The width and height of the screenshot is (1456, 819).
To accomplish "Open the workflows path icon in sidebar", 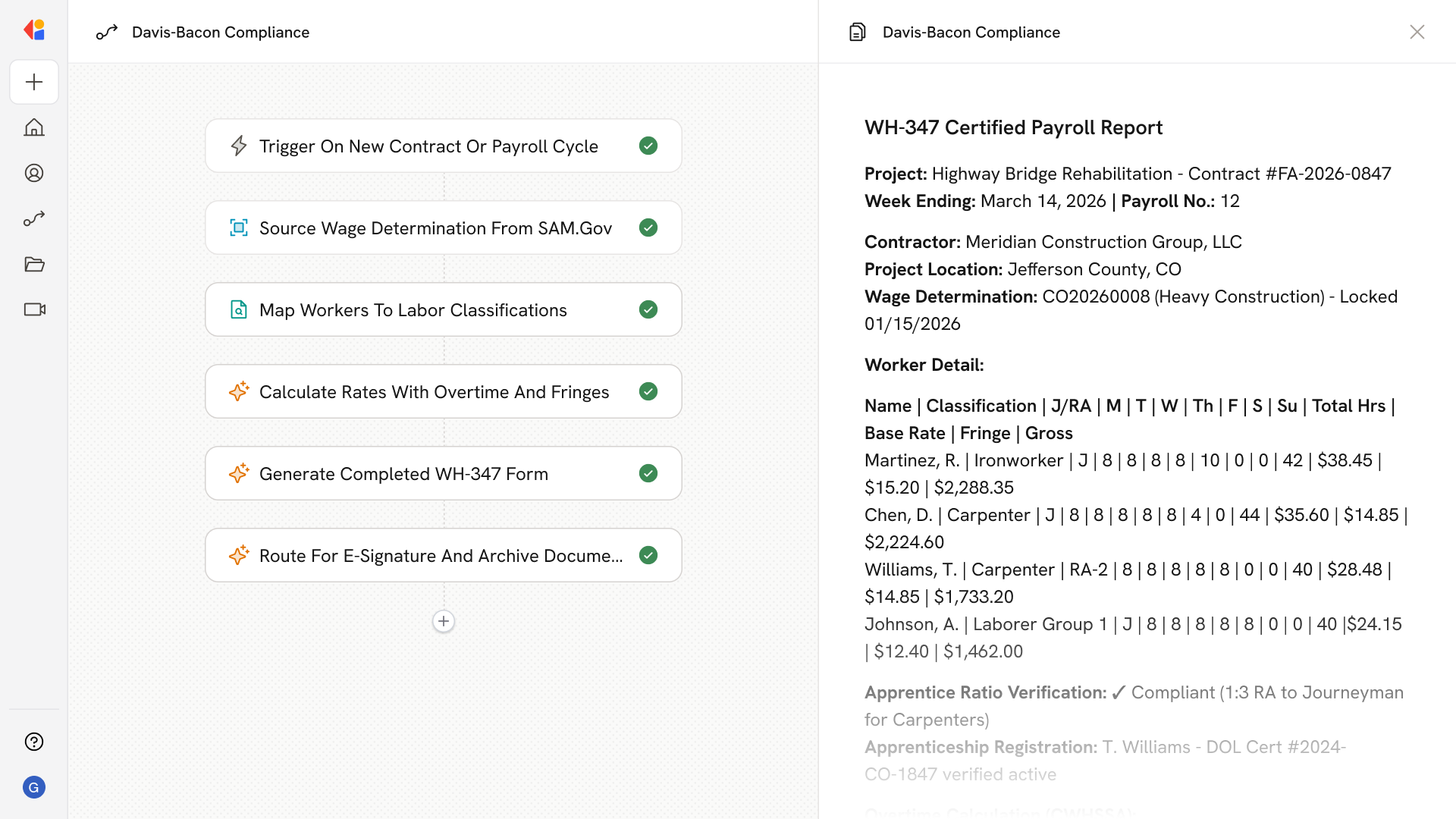I will (34, 218).
